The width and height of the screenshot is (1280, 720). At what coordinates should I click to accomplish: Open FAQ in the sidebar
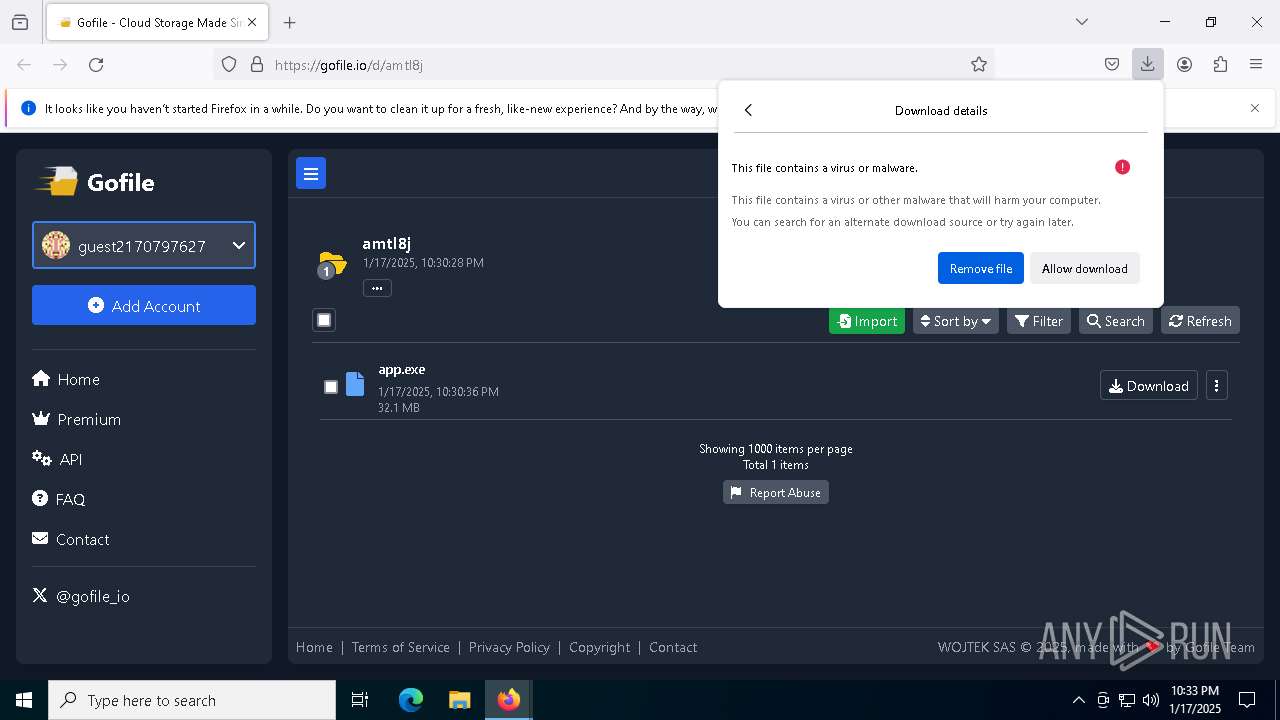tap(59, 499)
